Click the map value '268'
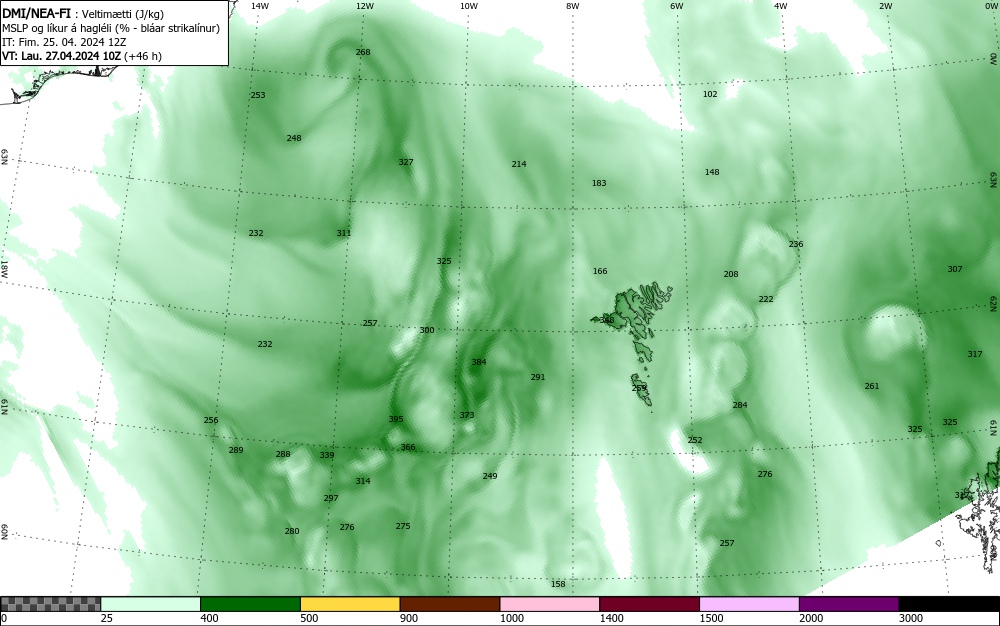Viewport: 1000px width, 626px height. tap(363, 52)
